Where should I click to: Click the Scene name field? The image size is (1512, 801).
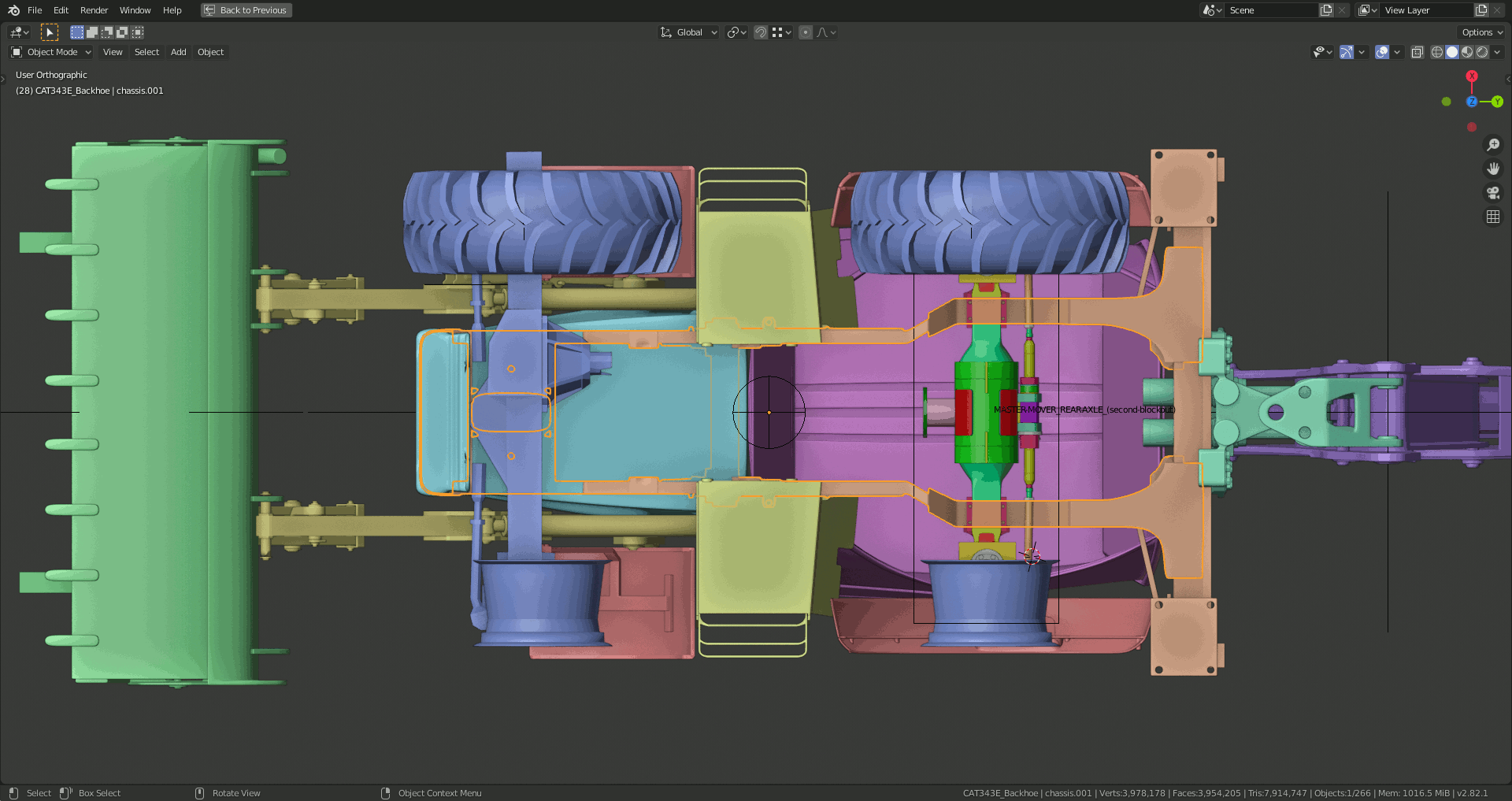(1271, 10)
